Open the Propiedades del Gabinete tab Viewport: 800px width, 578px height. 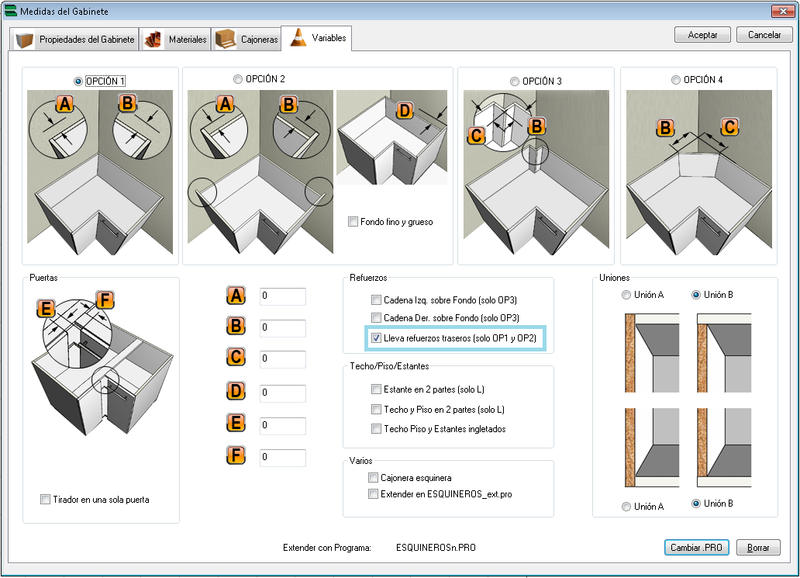(74, 39)
